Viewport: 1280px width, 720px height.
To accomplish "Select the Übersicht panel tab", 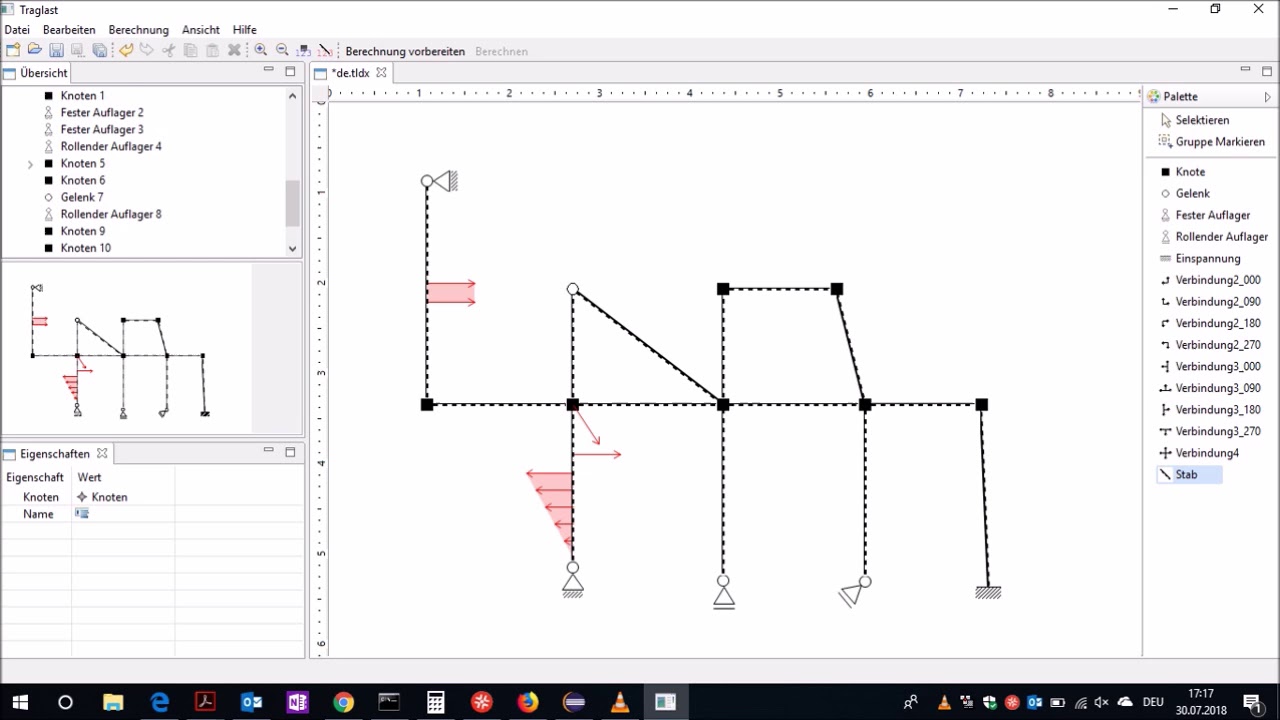I will point(36,73).
